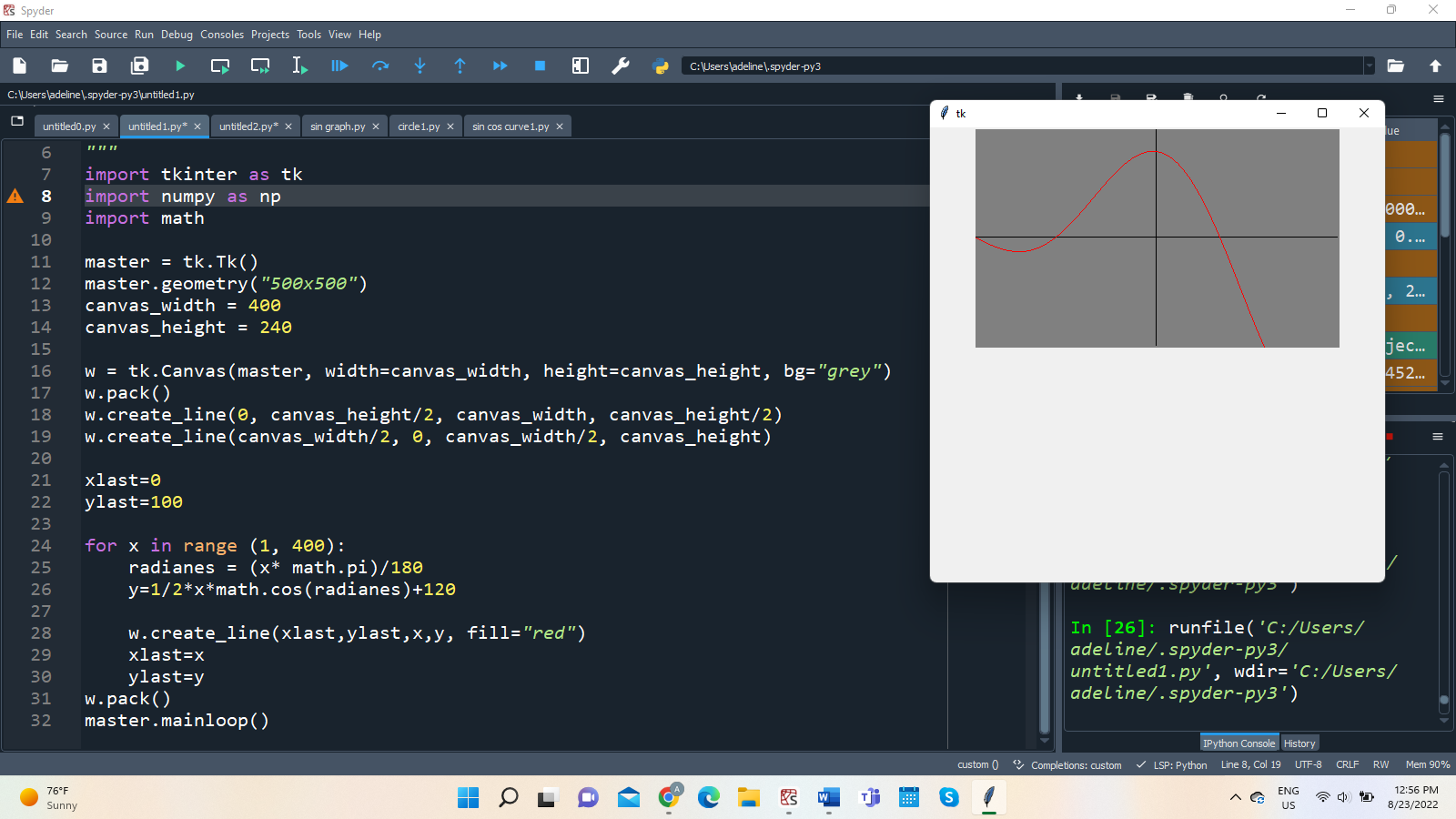This screenshot has height=819, width=1456.
Task: Create a new file with toolbar icon
Action: (19, 66)
